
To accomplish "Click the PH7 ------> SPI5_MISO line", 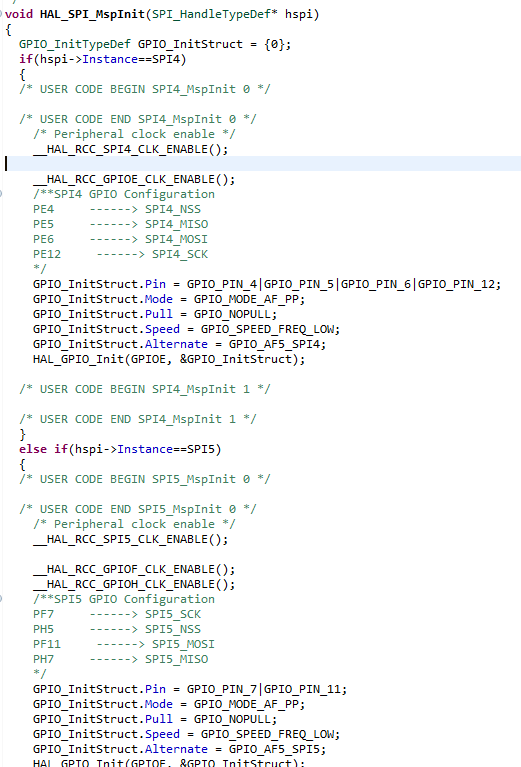I will [x=120, y=659].
